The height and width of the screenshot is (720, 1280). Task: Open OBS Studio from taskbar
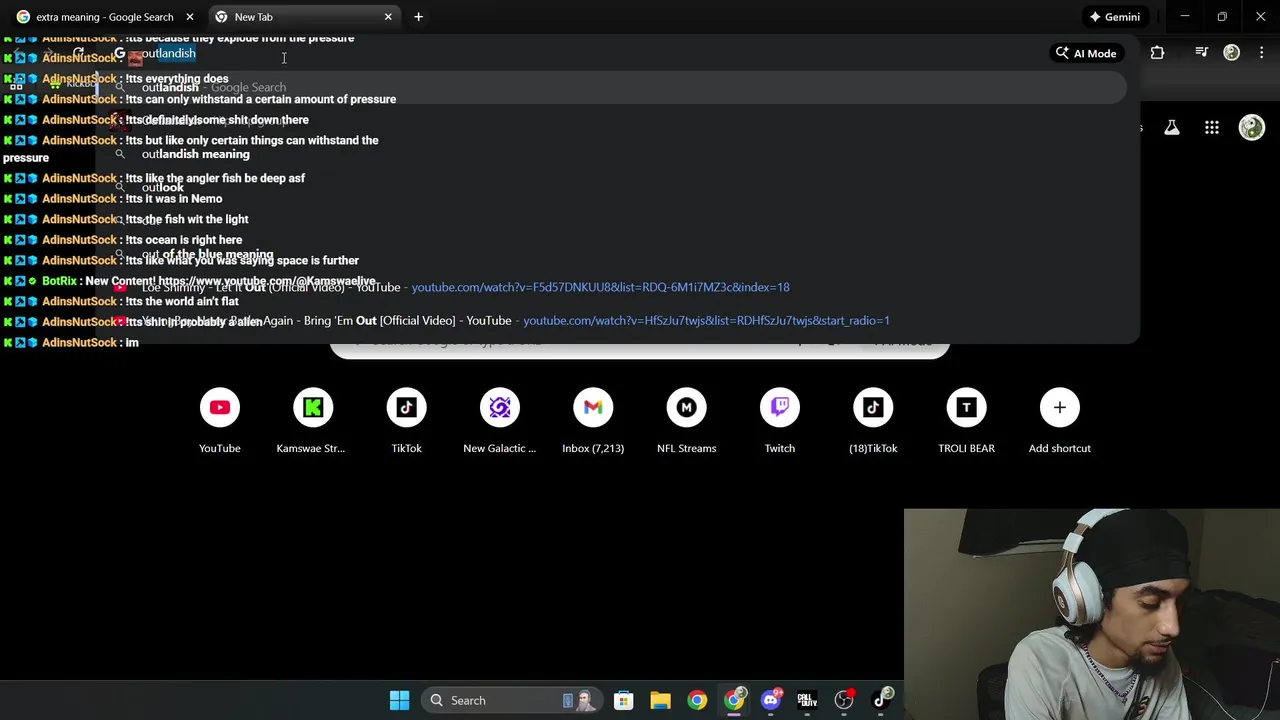point(844,700)
